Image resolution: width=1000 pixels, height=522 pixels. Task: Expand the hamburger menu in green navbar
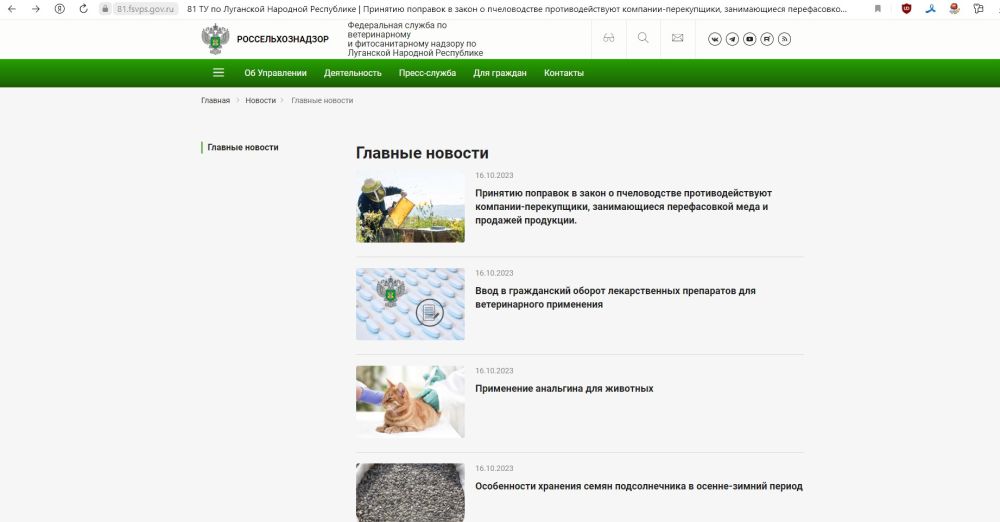point(219,73)
